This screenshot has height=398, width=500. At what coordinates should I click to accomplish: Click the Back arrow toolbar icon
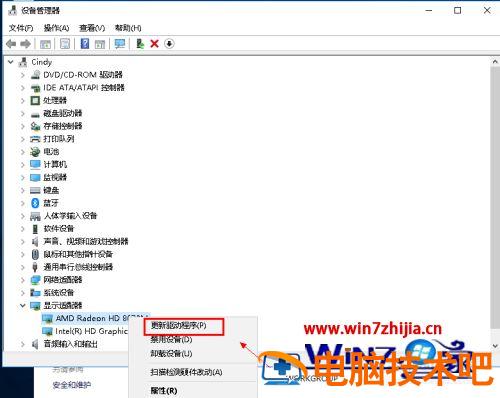pos(11,44)
